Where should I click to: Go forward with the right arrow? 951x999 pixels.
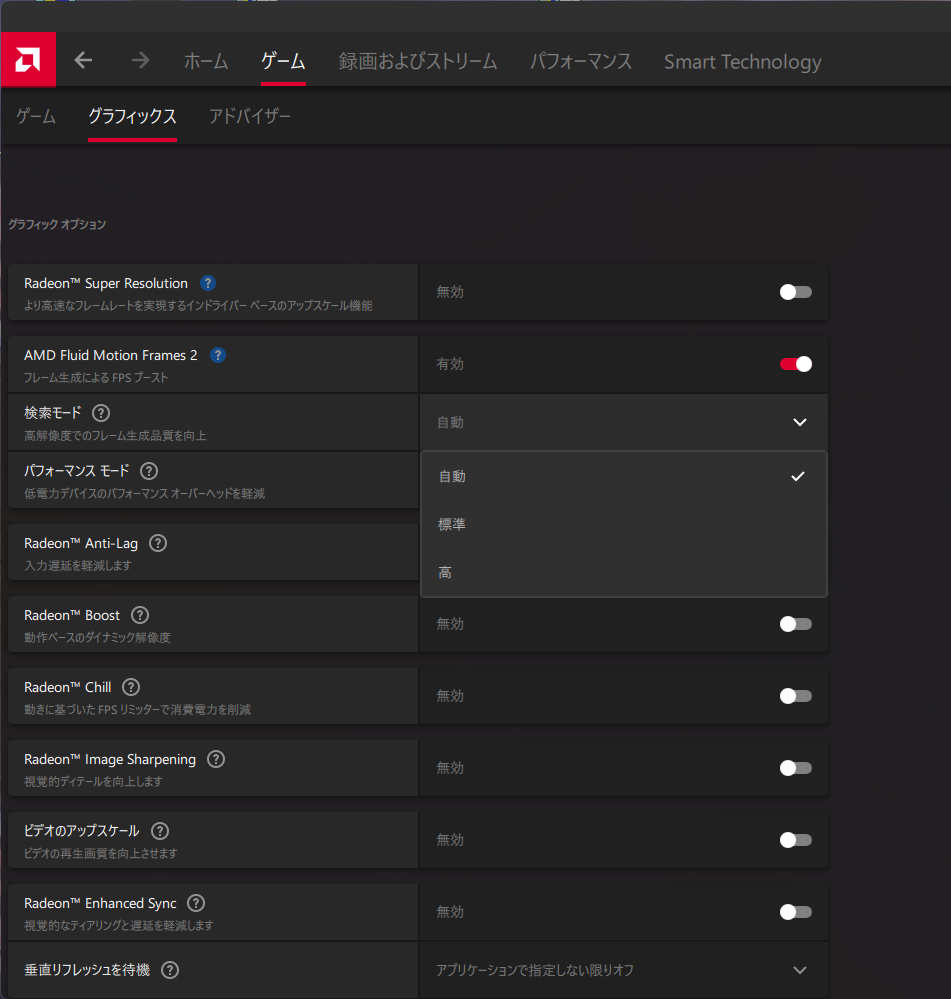click(141, 61)
